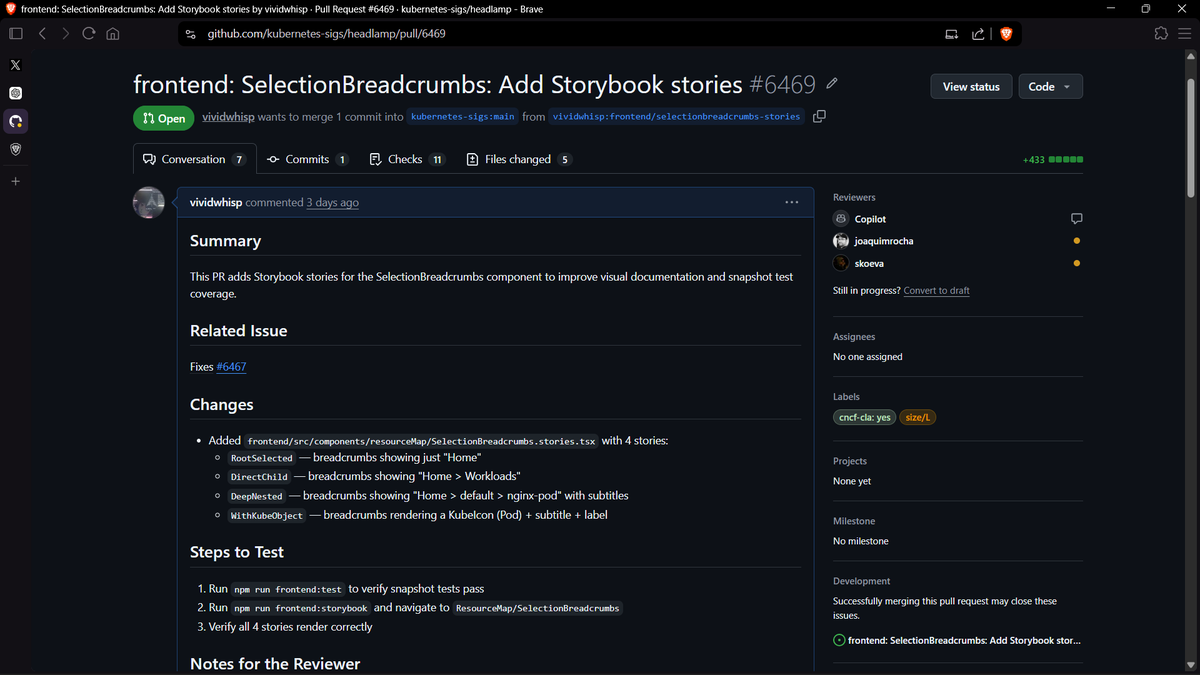Open the GitHub sidebar panel icon

15,121
